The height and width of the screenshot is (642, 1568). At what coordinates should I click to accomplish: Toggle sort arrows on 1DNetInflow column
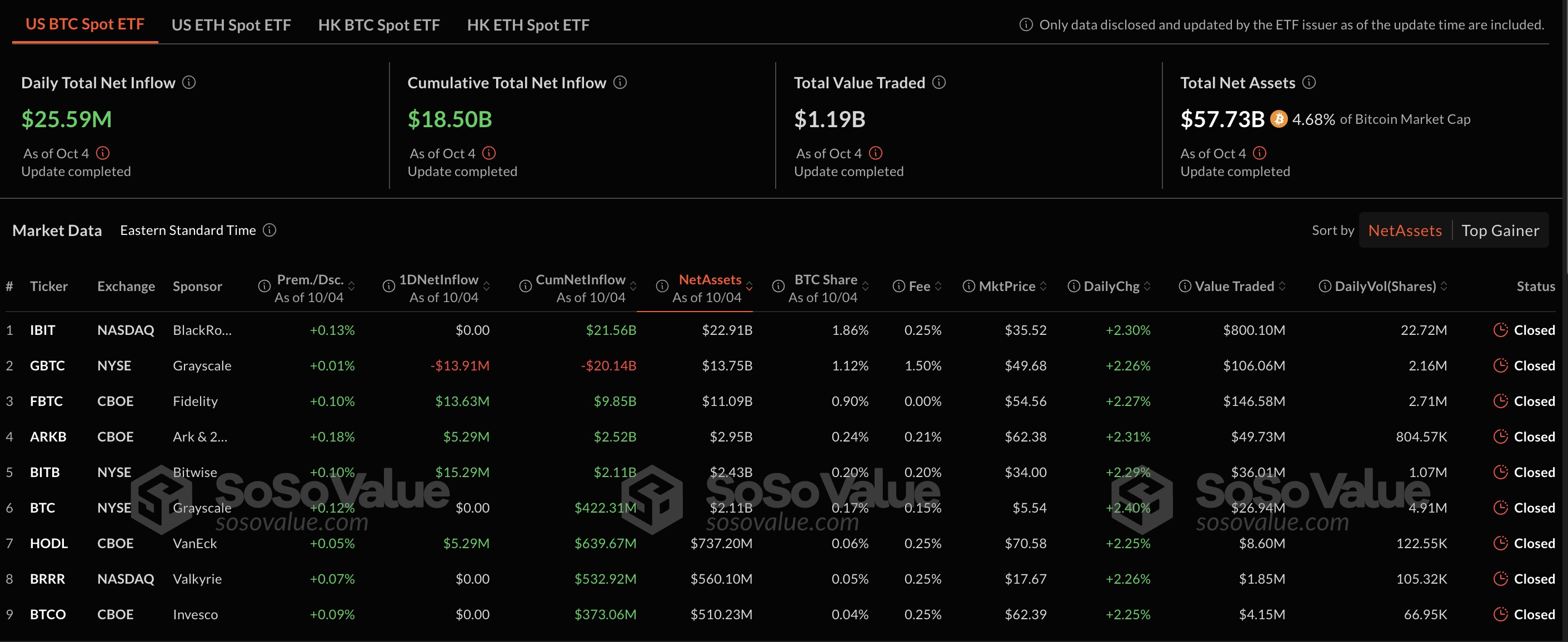[486, 286]
